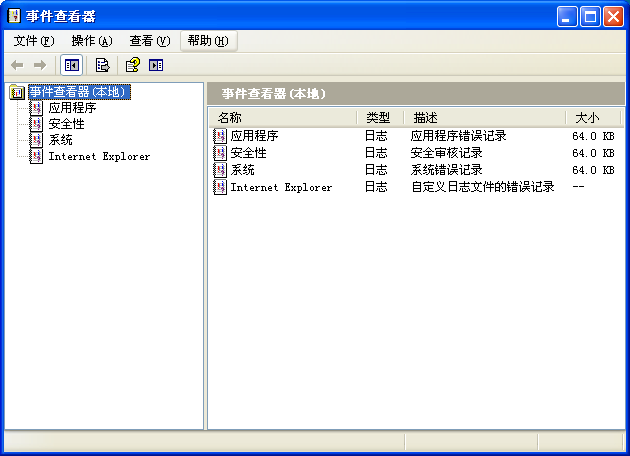Minimize the 事件查看器 window
Screen dimensions: 630x456
pos(567,17)
